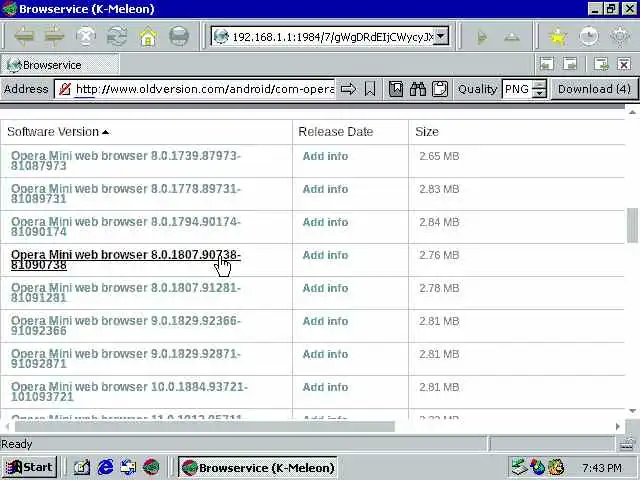Click the horizontal scrollbar right arrow
The height and width of the screenshot is (480, 640).
618,427
